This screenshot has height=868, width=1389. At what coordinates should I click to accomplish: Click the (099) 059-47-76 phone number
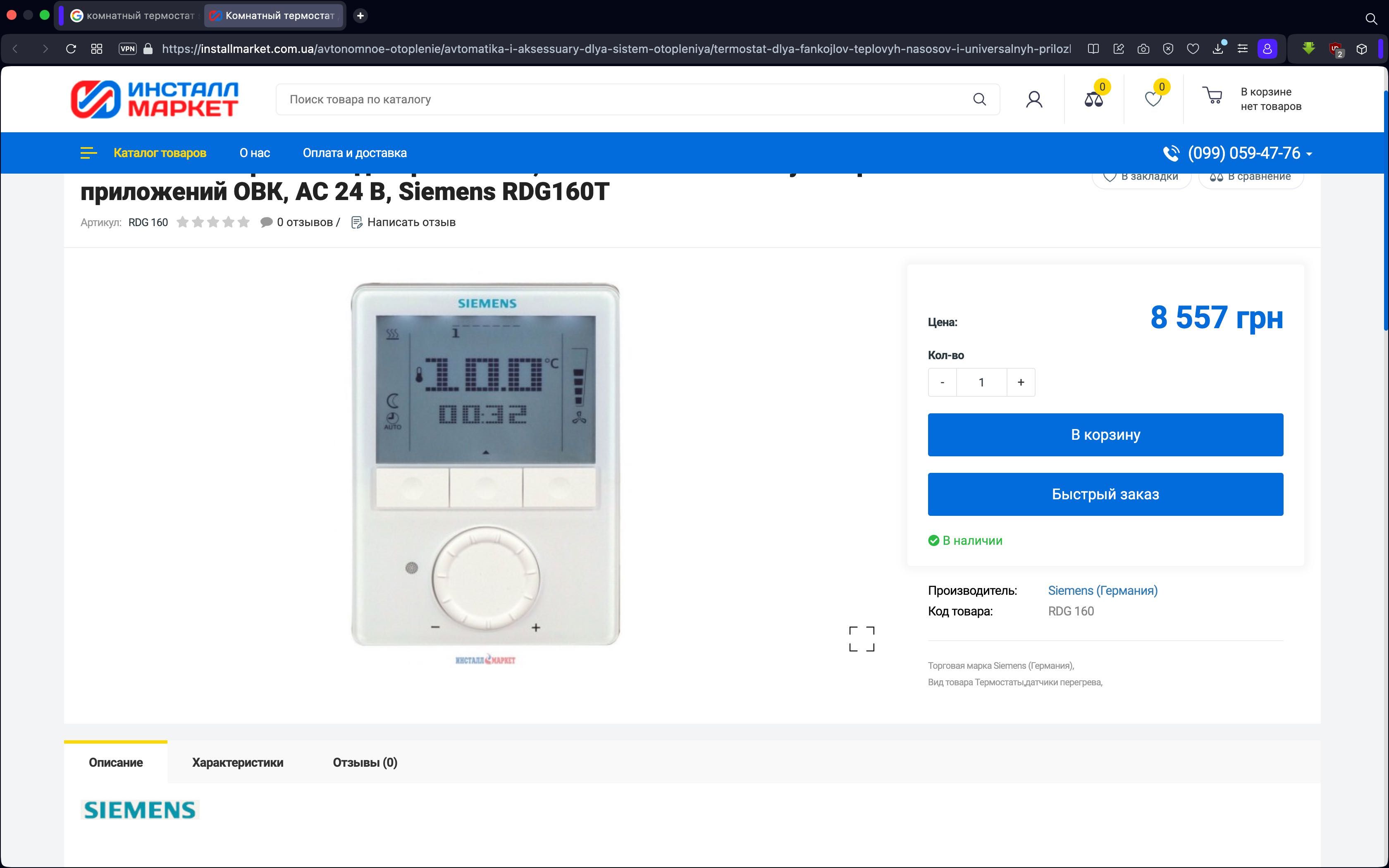point(1244,153)
